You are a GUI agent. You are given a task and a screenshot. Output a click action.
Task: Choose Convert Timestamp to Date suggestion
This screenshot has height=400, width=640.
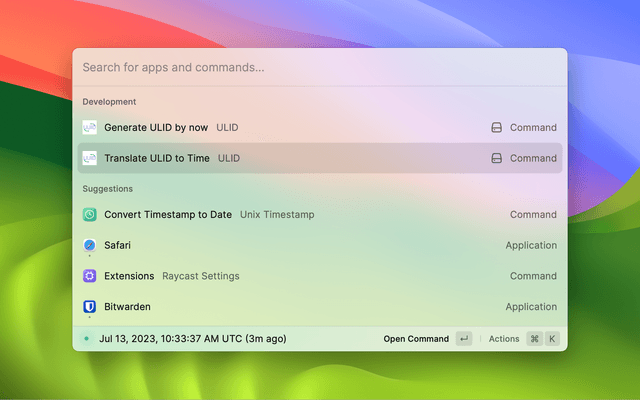click(168, 215)
